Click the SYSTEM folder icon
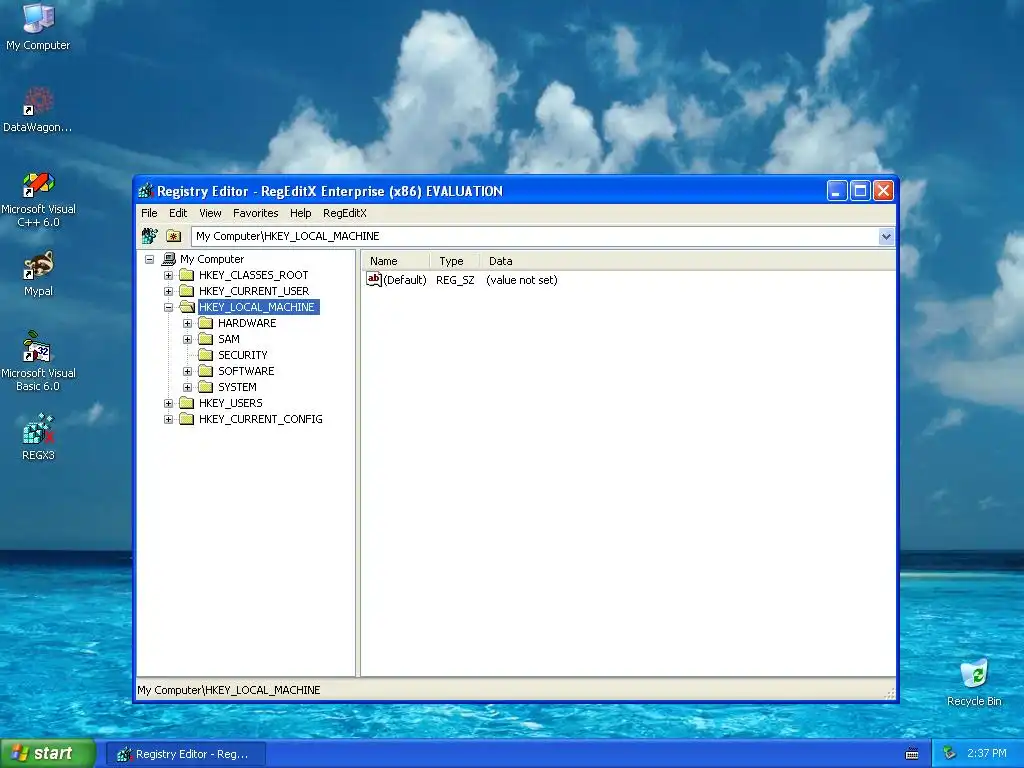The height and width of the screenshot is (768, 1024). 206,387
